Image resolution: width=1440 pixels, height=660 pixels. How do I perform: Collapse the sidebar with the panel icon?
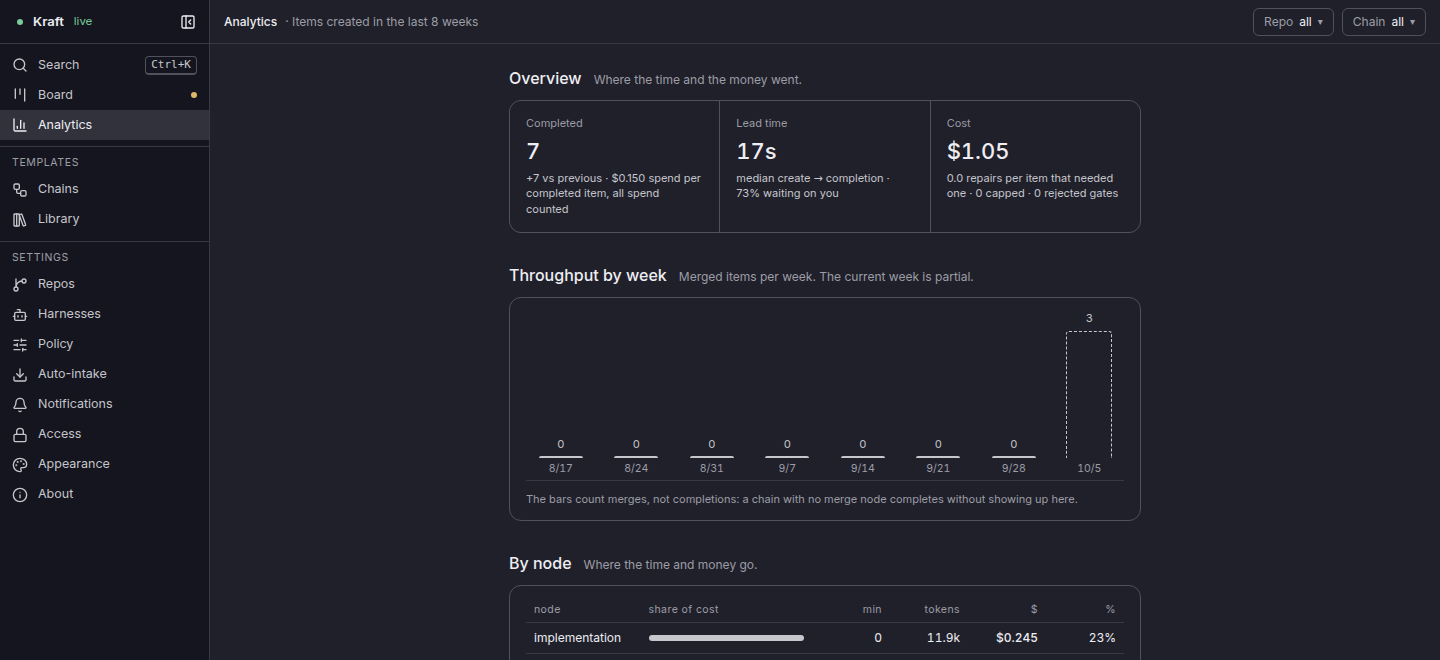(x=188, y=22)
